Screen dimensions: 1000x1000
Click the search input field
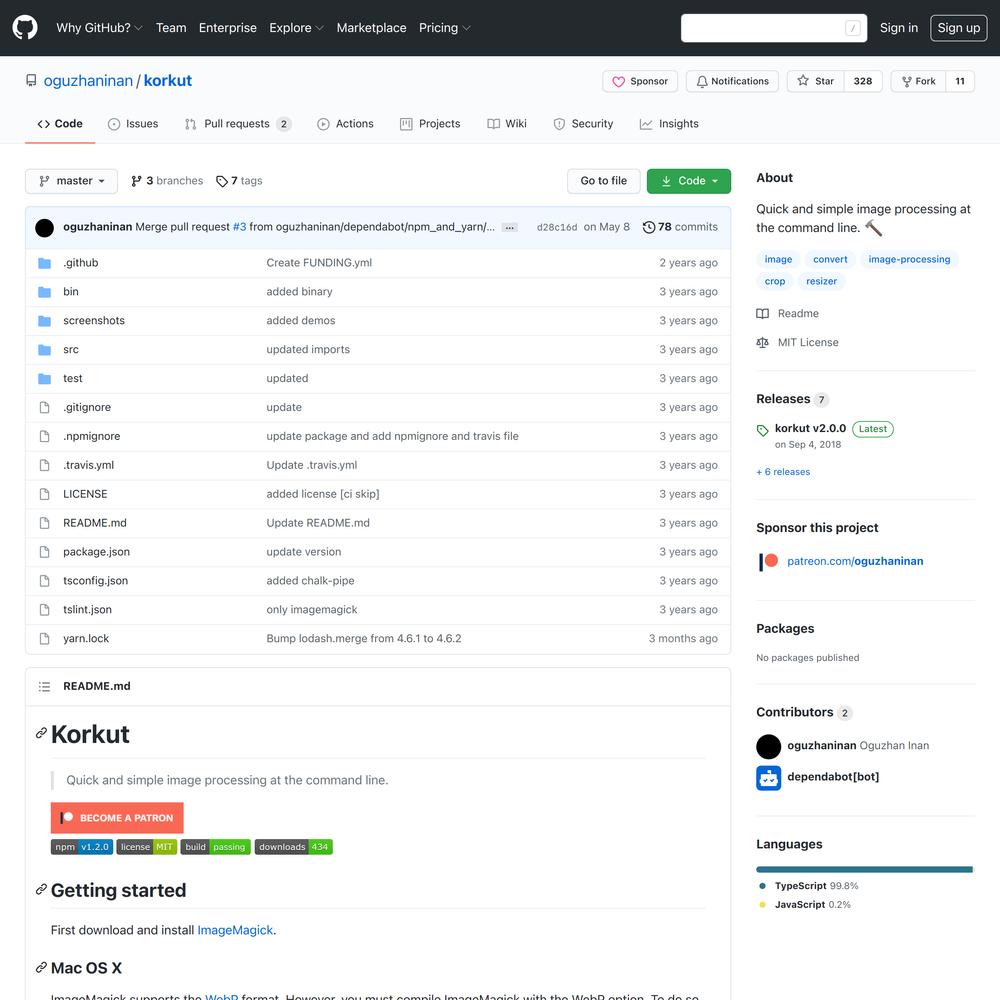tap(774, 28)
